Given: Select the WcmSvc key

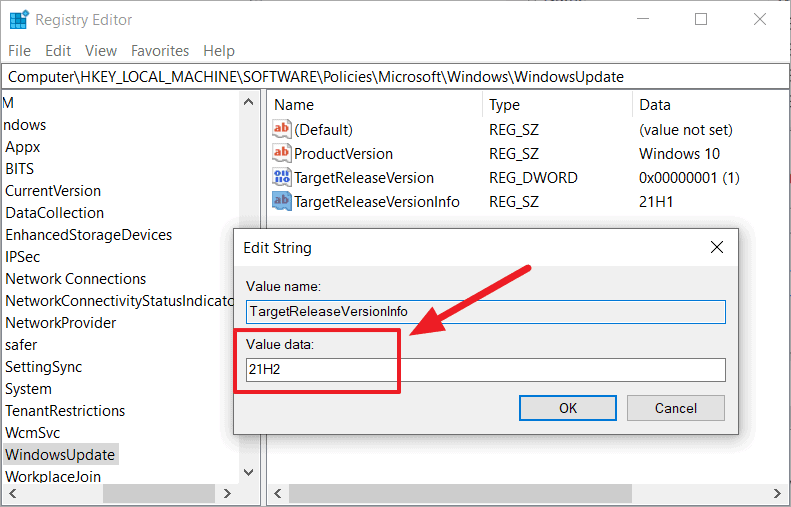Looking at the screenshot, I should (x=32, y=433).
